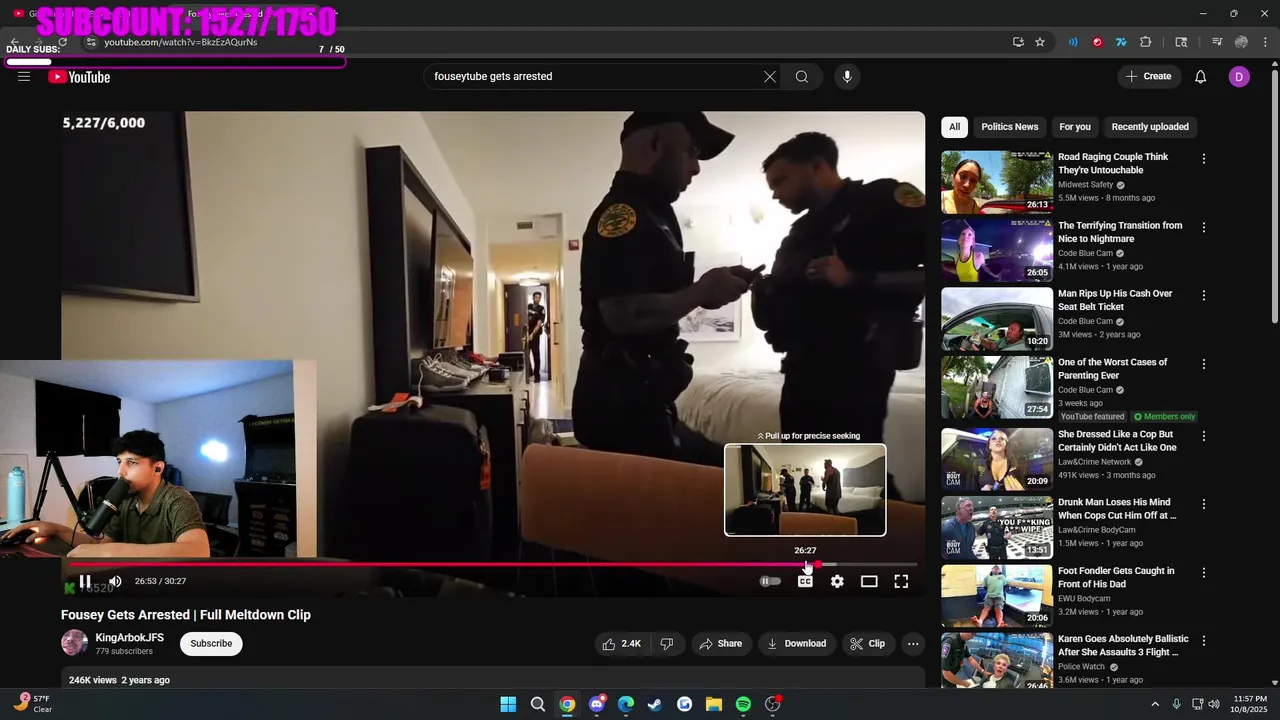The height and width of the screenshot is (720, 1280).
Task: Click the Members only badge
Action: point(1165,417)
